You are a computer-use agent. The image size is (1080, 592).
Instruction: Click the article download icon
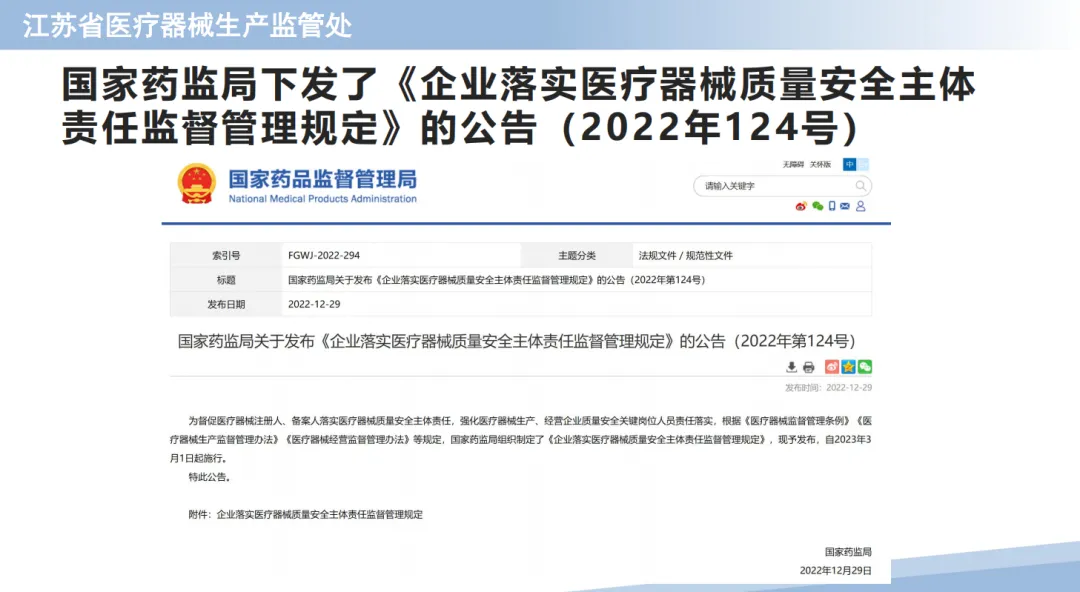tap(791, 367)
